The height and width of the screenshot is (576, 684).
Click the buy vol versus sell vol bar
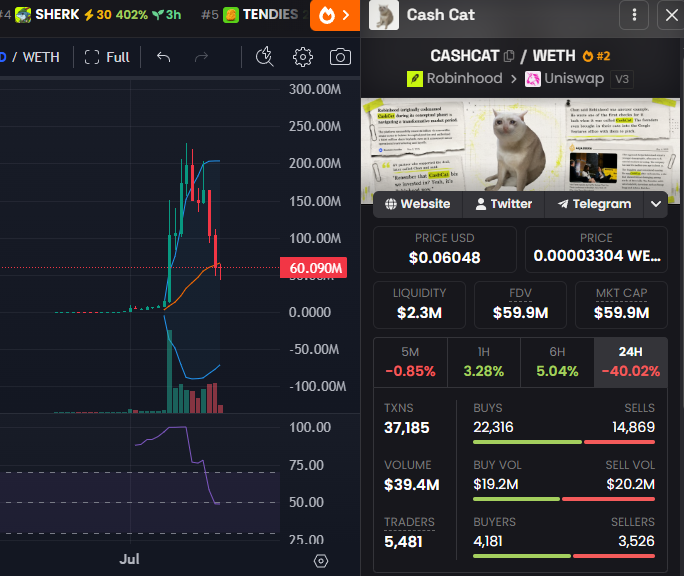tap(564, 499)
